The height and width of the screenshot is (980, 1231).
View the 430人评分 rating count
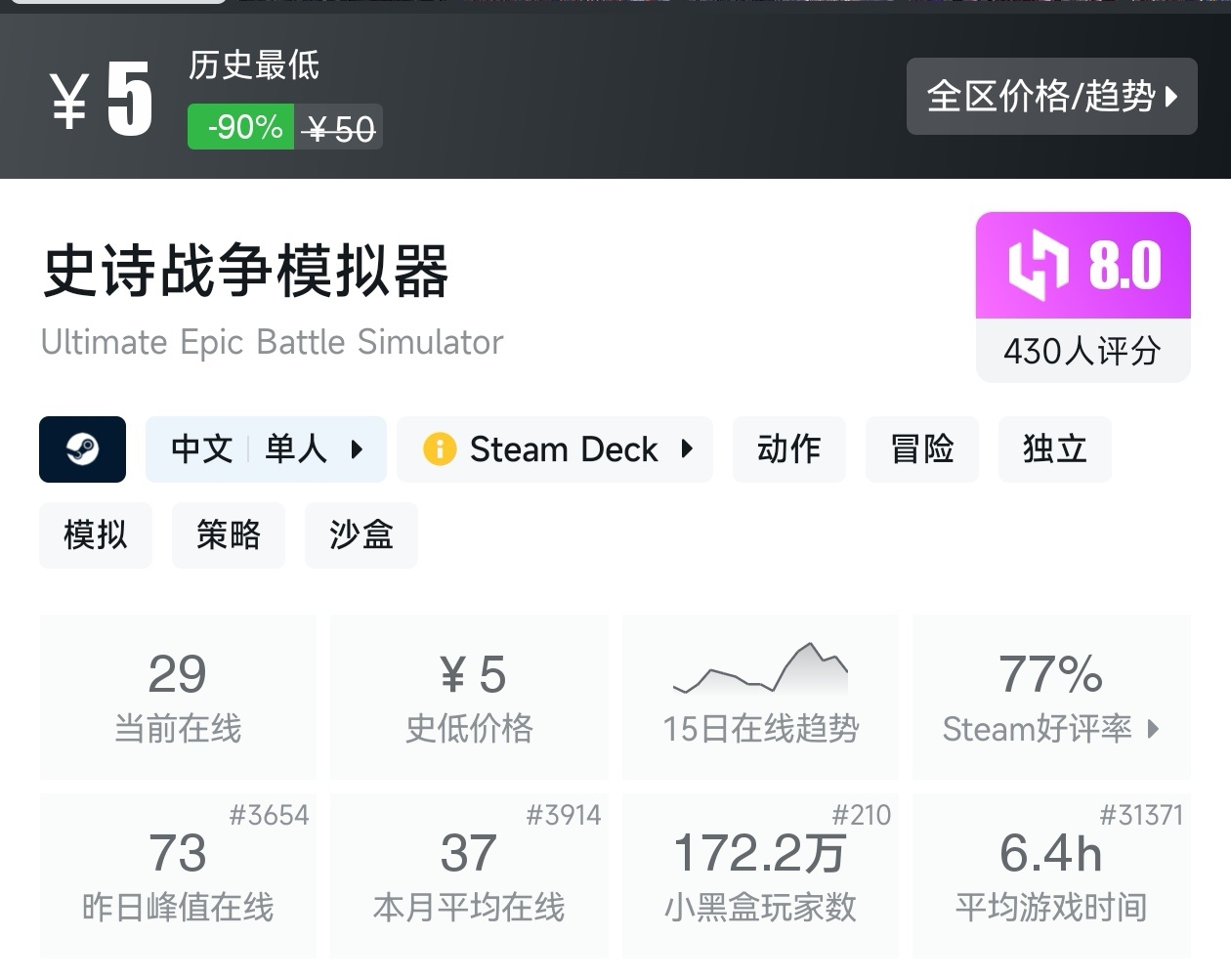pyautogui.click(x=1082, y=351)
